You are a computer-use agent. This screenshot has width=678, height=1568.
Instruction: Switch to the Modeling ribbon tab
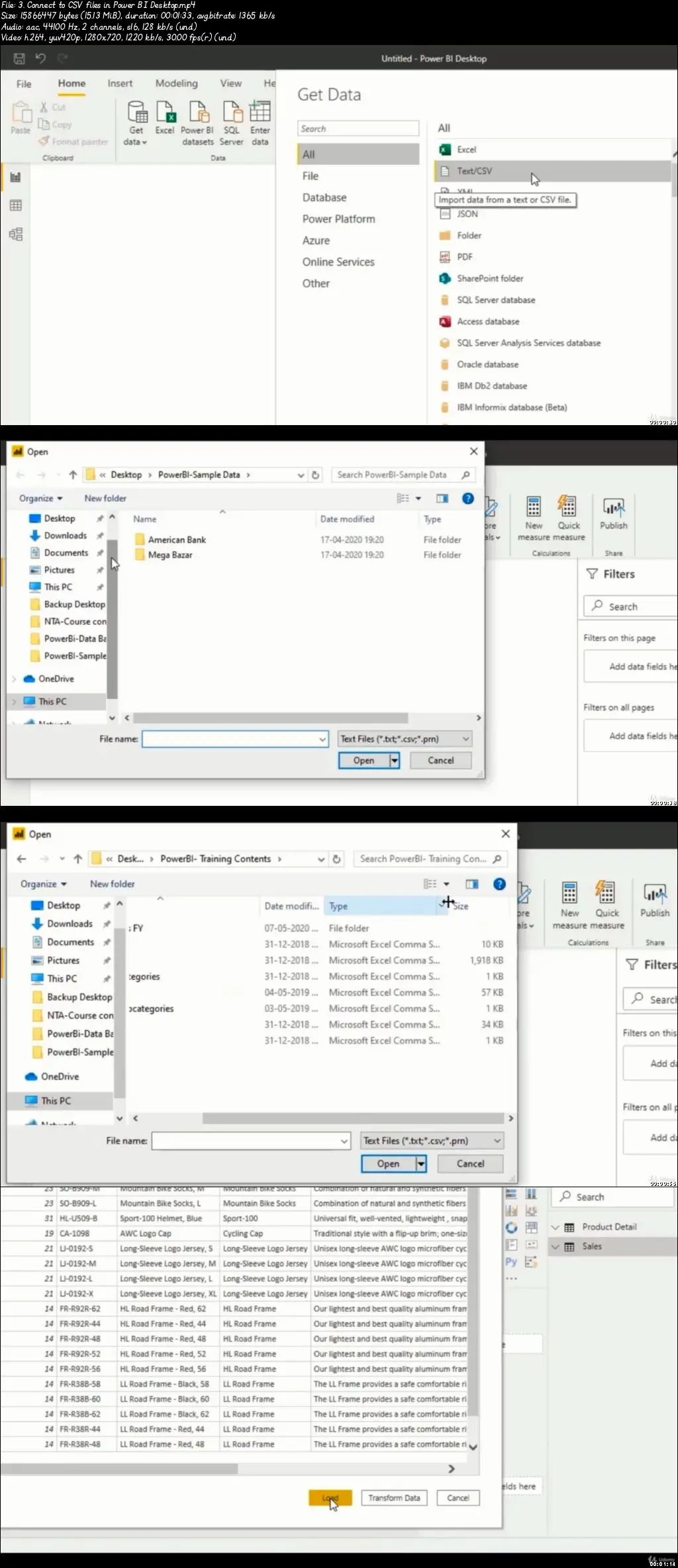pos(176,83)
